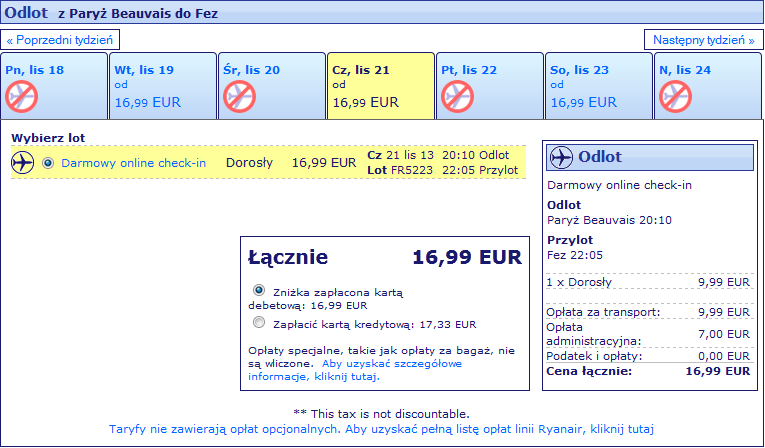
Task: Switch to the Pn, lis 18 date tab
Action: tap(54, 86)
